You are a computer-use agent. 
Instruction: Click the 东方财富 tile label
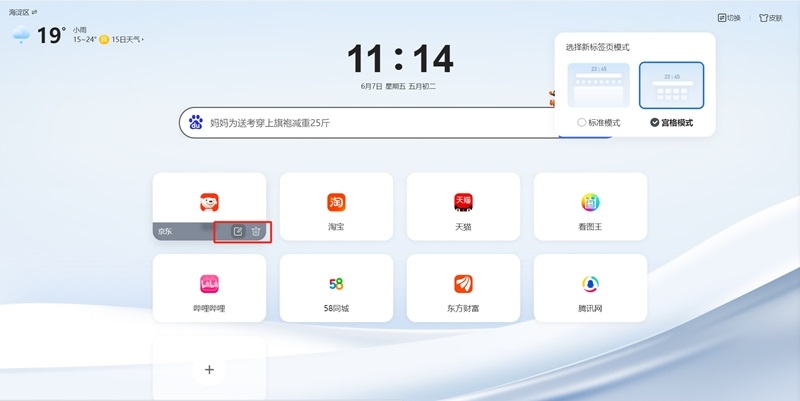[x=463, y=308]
